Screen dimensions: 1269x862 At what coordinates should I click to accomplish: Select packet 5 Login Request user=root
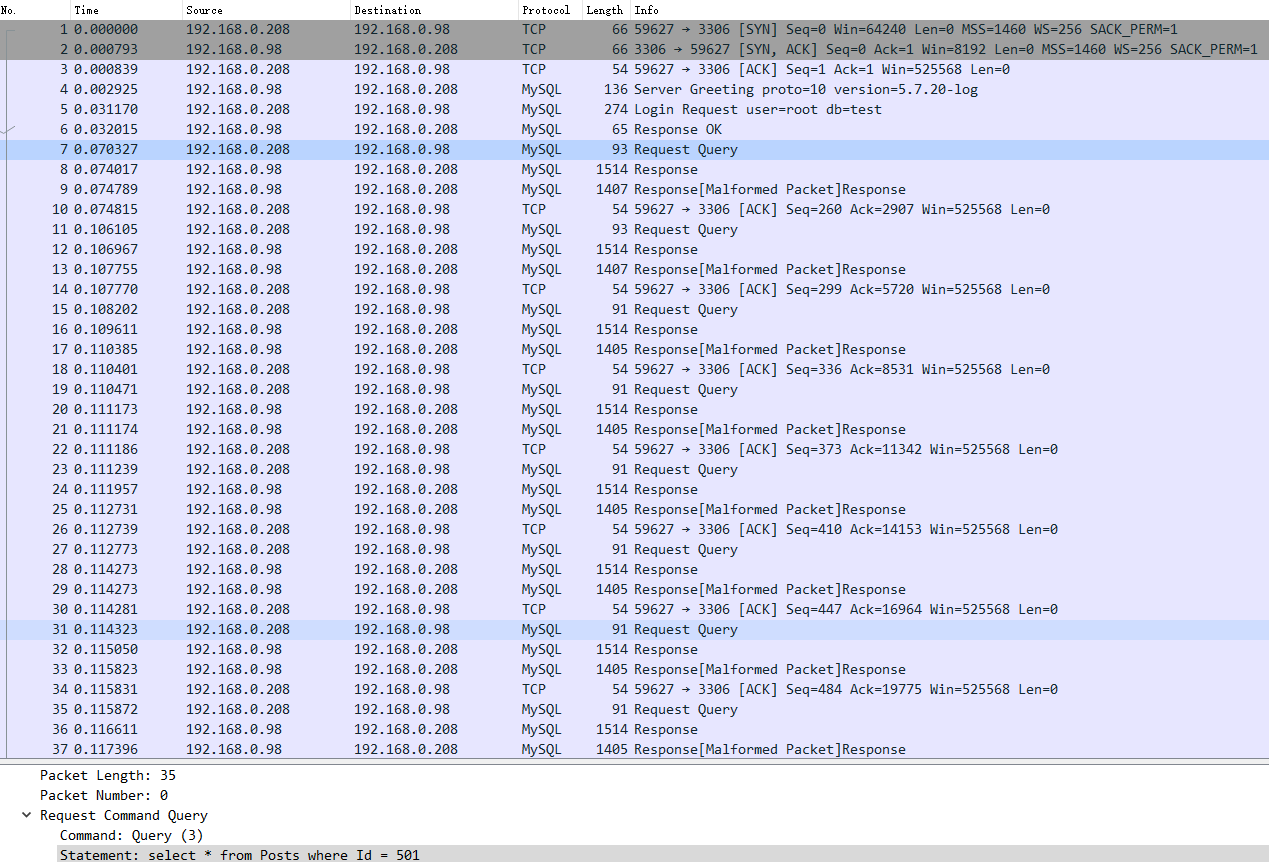point(634,109)
